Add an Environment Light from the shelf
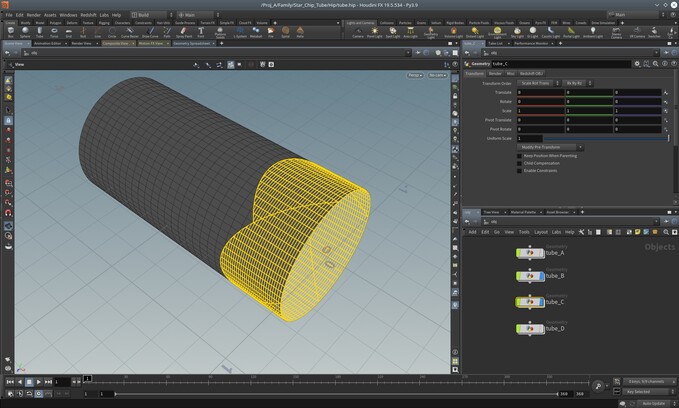 (x=497, y=32)
